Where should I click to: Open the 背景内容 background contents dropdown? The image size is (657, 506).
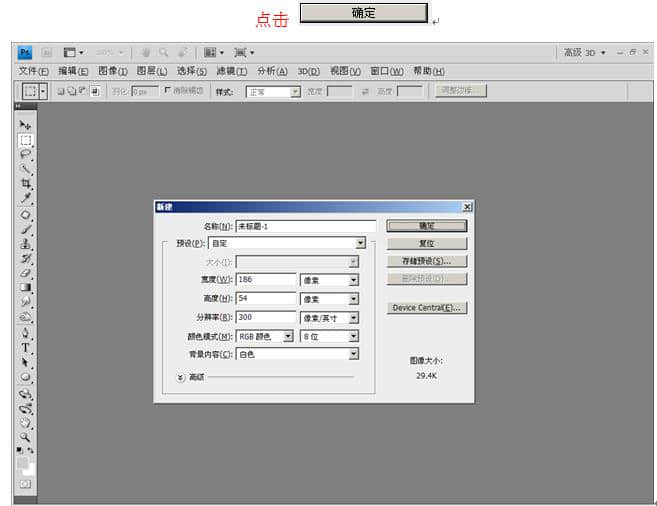pos(353,354)
